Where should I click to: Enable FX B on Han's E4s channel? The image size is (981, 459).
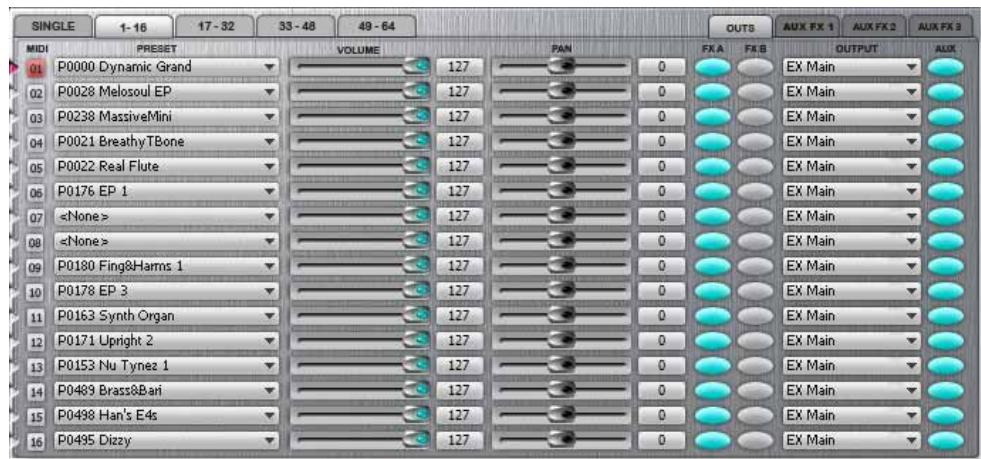point(755,416)
